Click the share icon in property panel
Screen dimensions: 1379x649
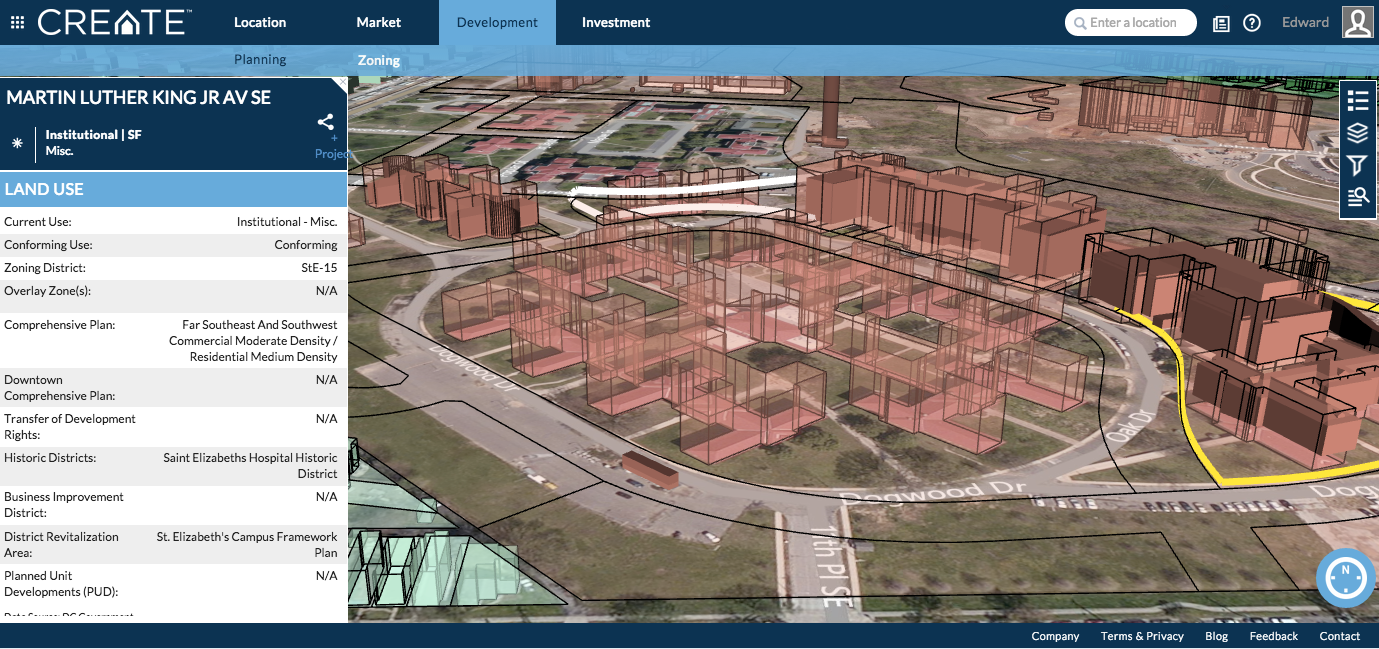coord(326,122)
